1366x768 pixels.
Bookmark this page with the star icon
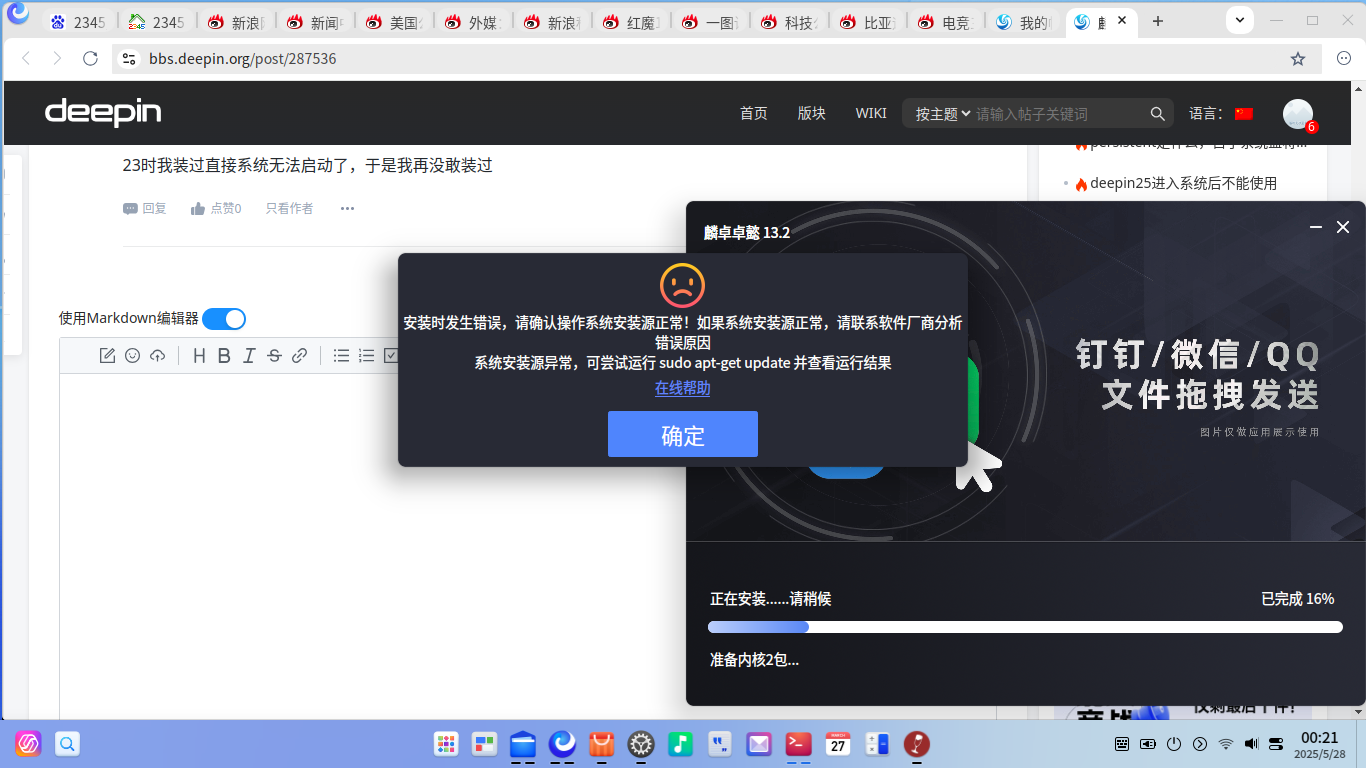1298,59
